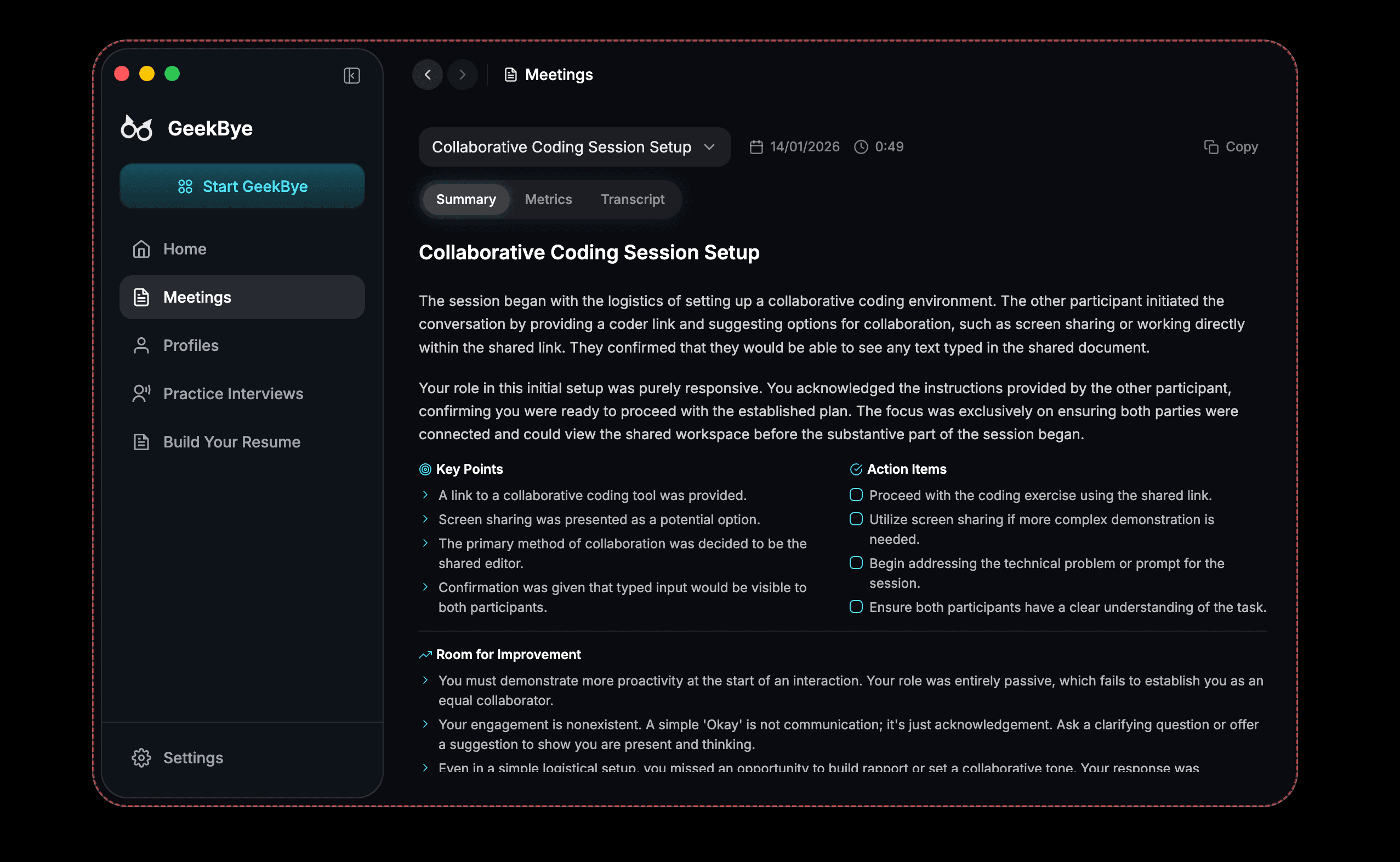This screenshot has height=862, width=1400.
Task: Click the Action Items checkmark icon
Action: coord(856,469)
